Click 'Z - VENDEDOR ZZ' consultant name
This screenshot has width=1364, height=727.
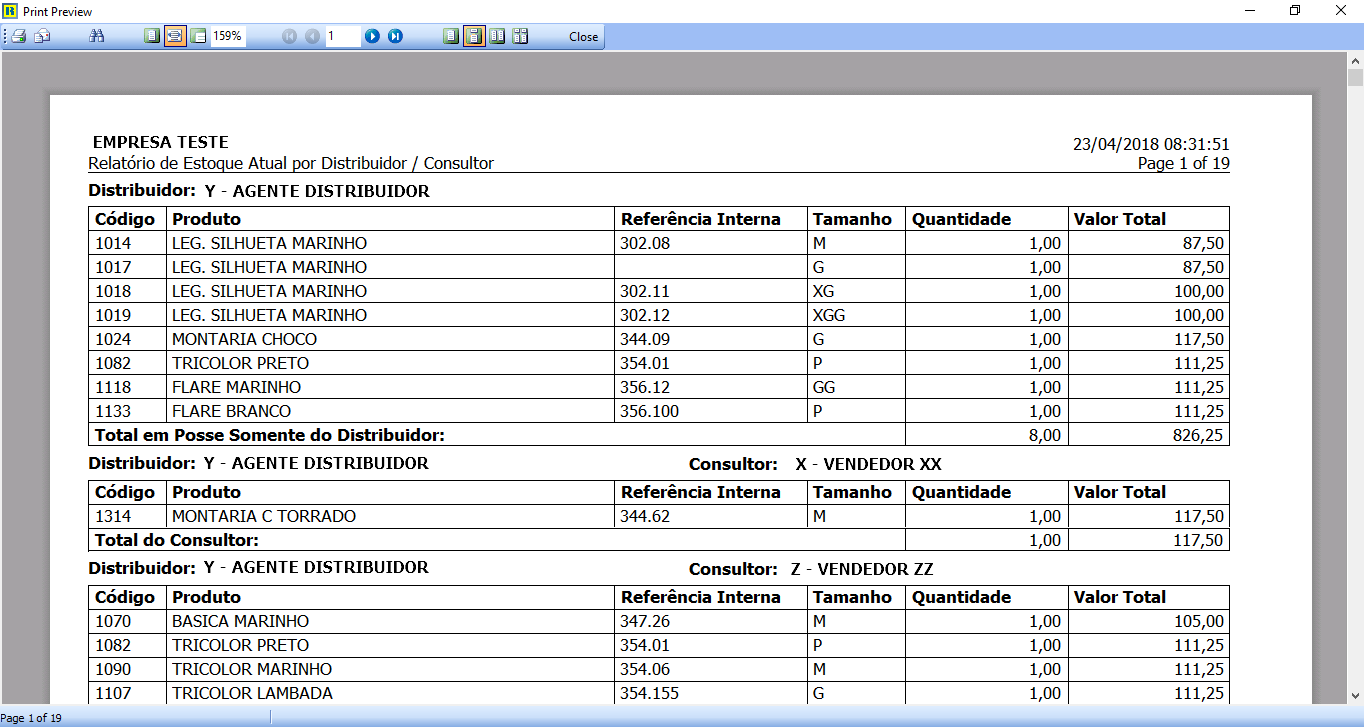pos(862,569)
